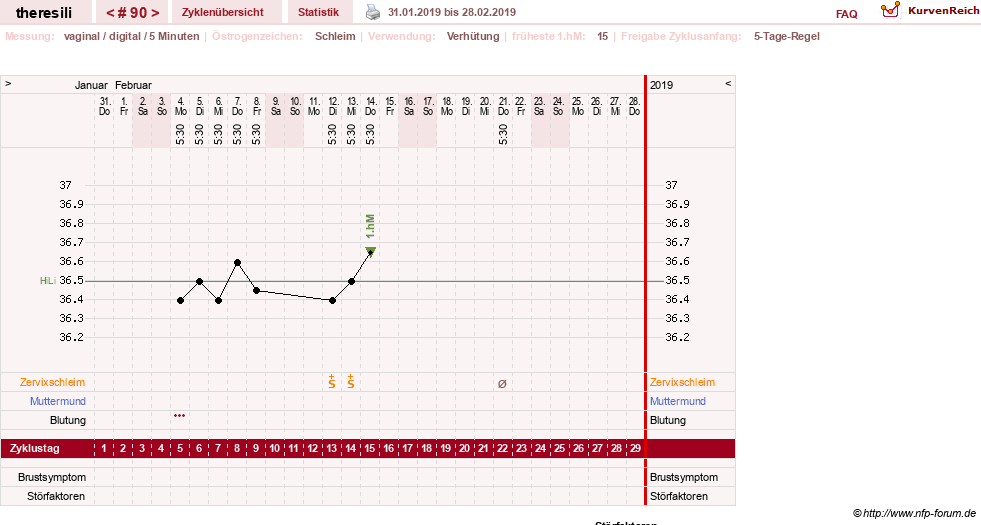Click the arrow at chart top-left corner
Image resolution: width=981 pixels, height=525 pixels.
point(8,83)
